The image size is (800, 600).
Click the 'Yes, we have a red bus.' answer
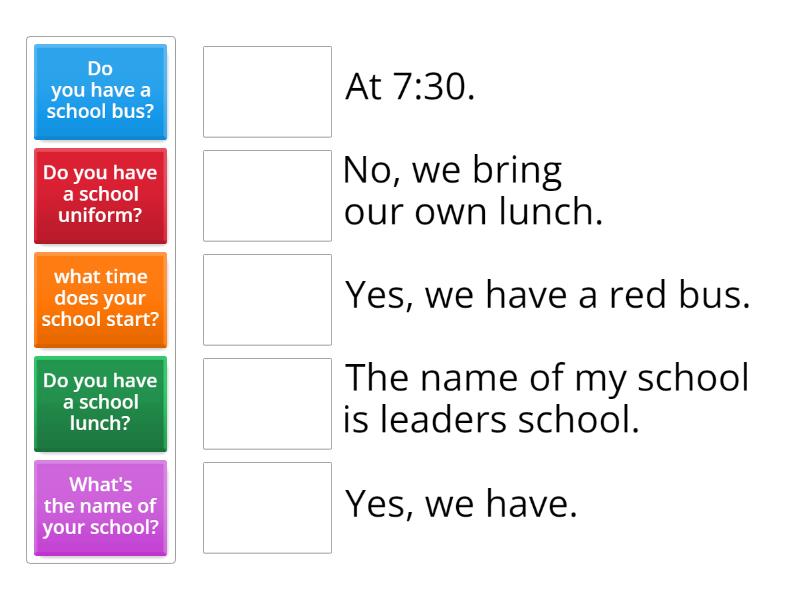547,295
